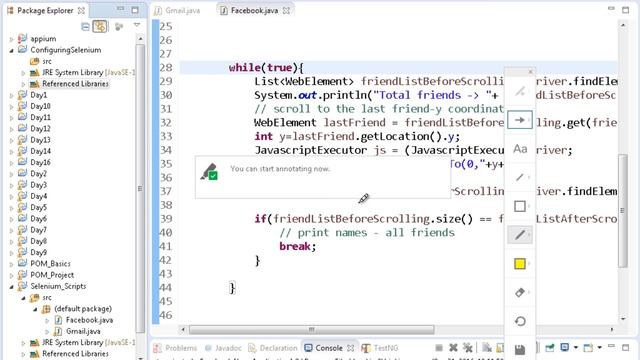Select src folder under ConfiguringSelenium
This screenshot has height=360, width=640.
click(x=47, y=61)
